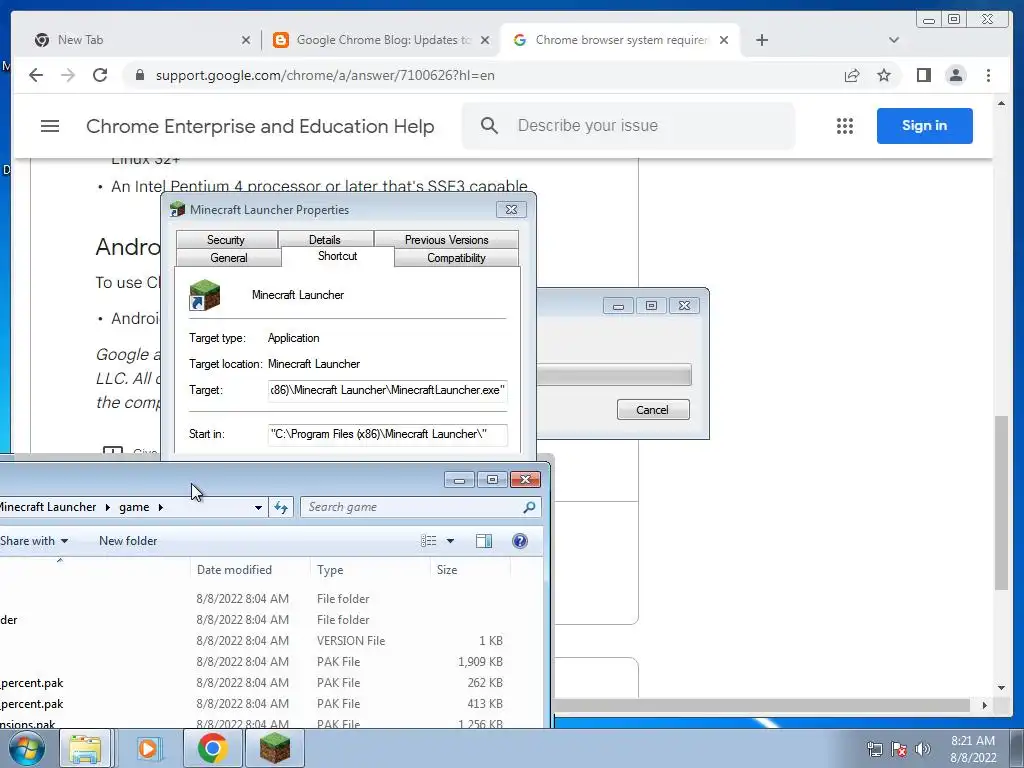Click the Chrome page vertical scrollbar thumb
The image size is (1024, 768).
1001,502
